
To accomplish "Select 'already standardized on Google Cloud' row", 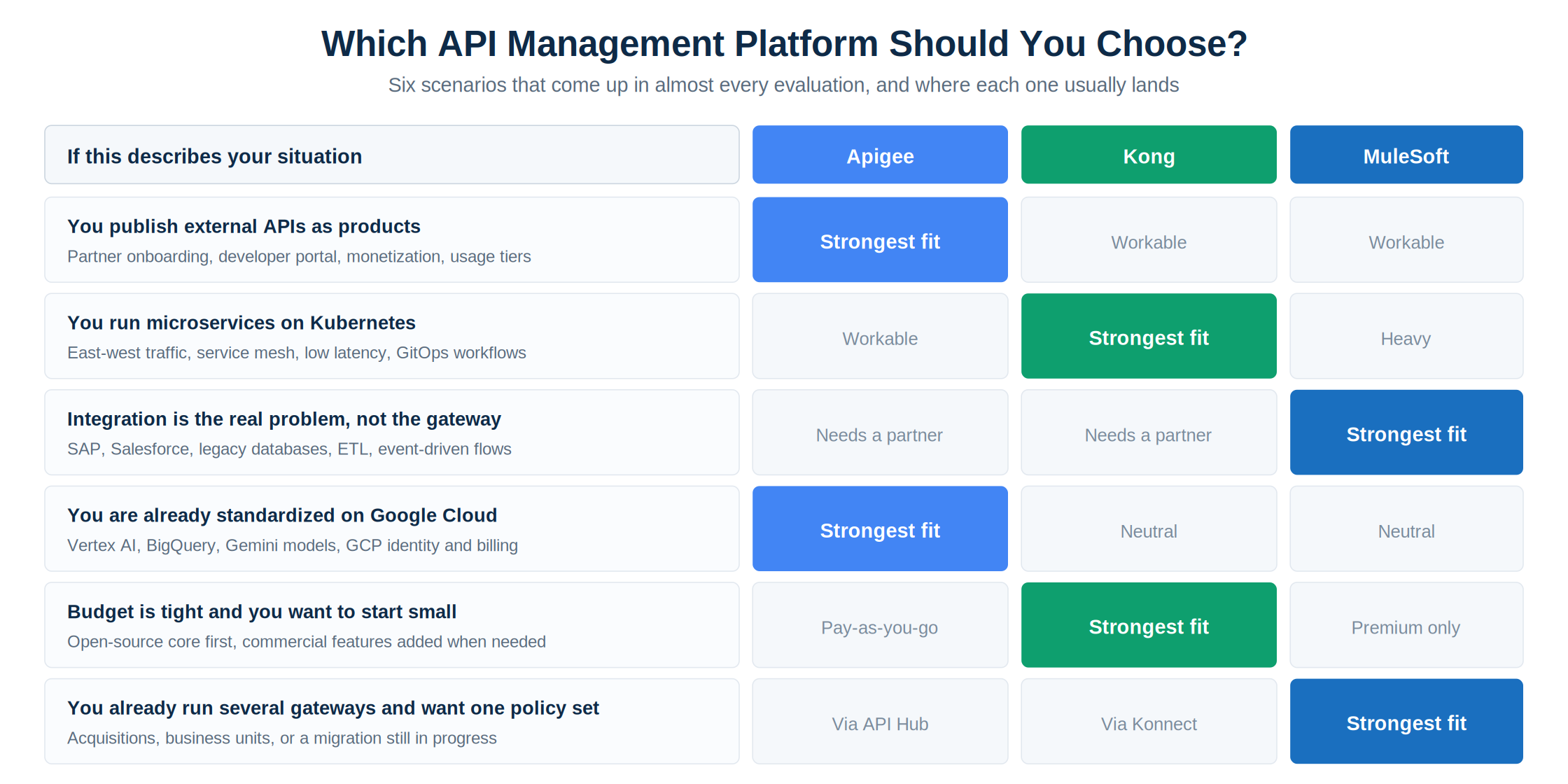I will tap(392, 528).
